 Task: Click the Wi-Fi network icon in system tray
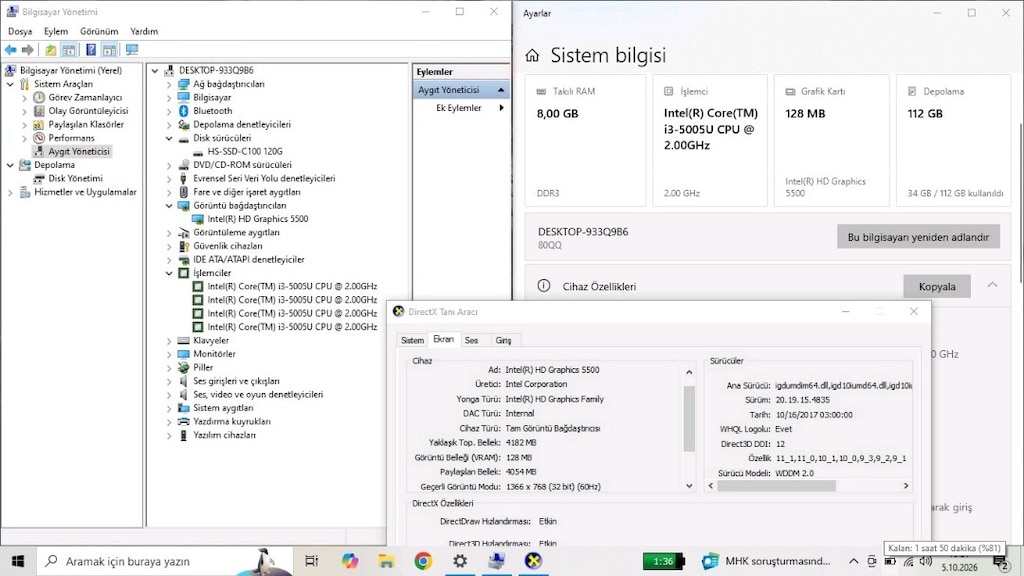[x=908, y=562]
